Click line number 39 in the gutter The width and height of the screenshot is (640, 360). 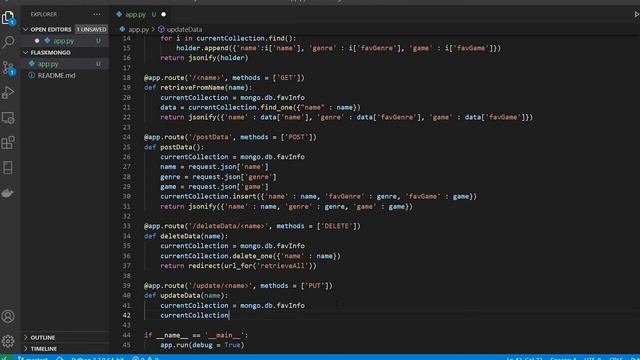click(x=127, y=286)
